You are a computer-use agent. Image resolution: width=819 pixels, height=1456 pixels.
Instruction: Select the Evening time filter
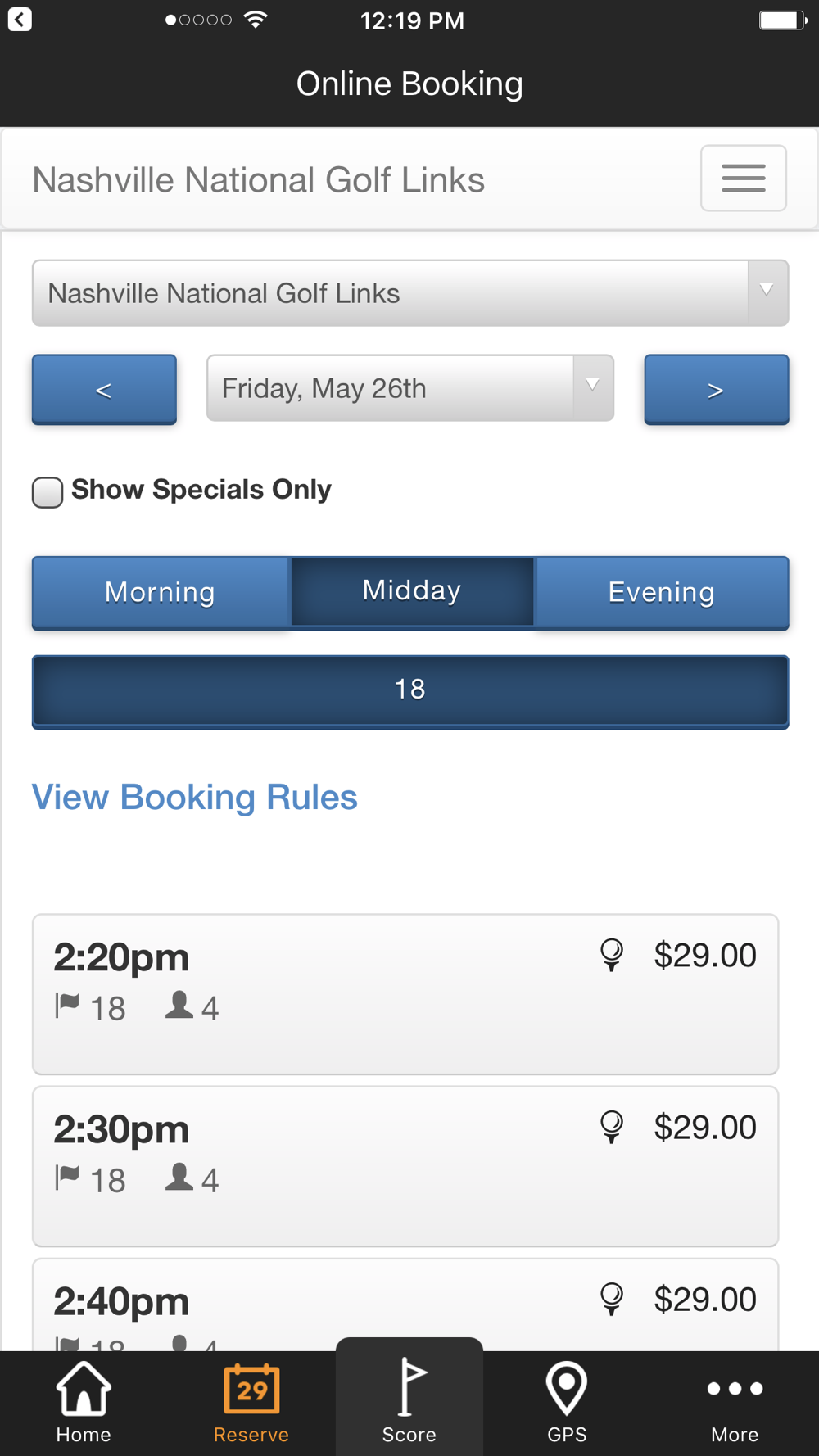(x=662, y=593)
